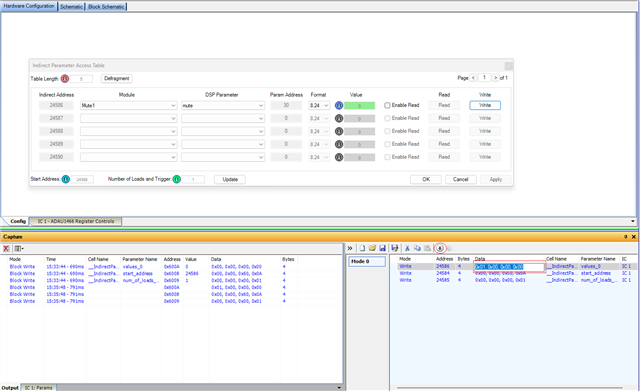Enable Read checkbox for row 24590
This screenshot has height=391, width=640.
(x=387, y=157)
